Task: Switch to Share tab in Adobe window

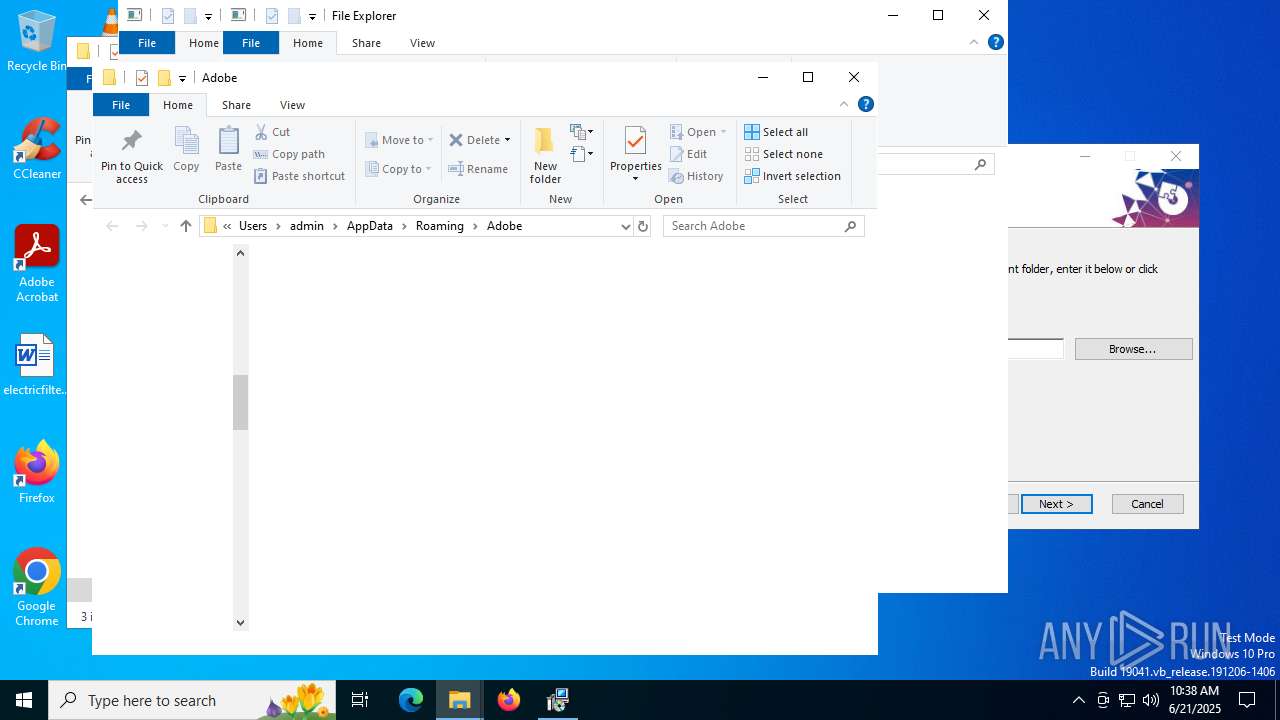Action: click(x=236, y=105)
